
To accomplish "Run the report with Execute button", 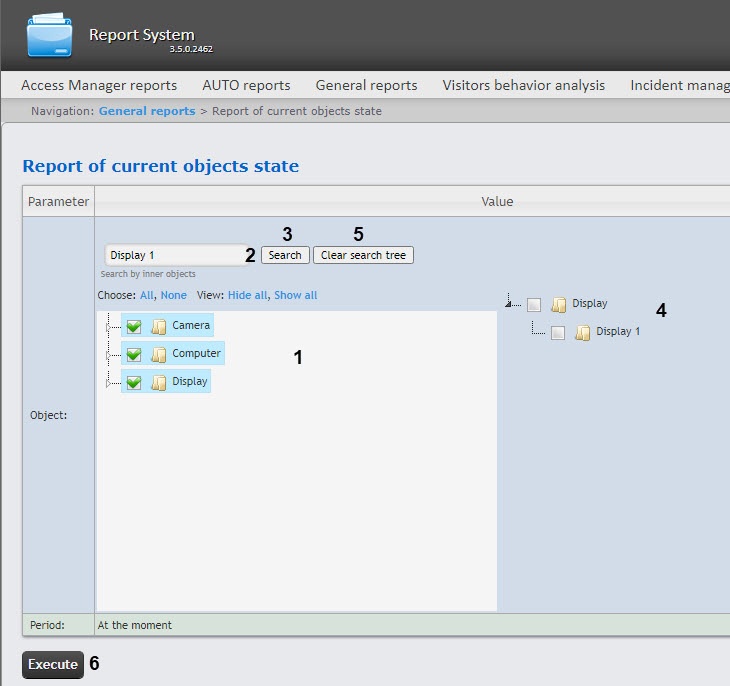I will tap(52, 664).
